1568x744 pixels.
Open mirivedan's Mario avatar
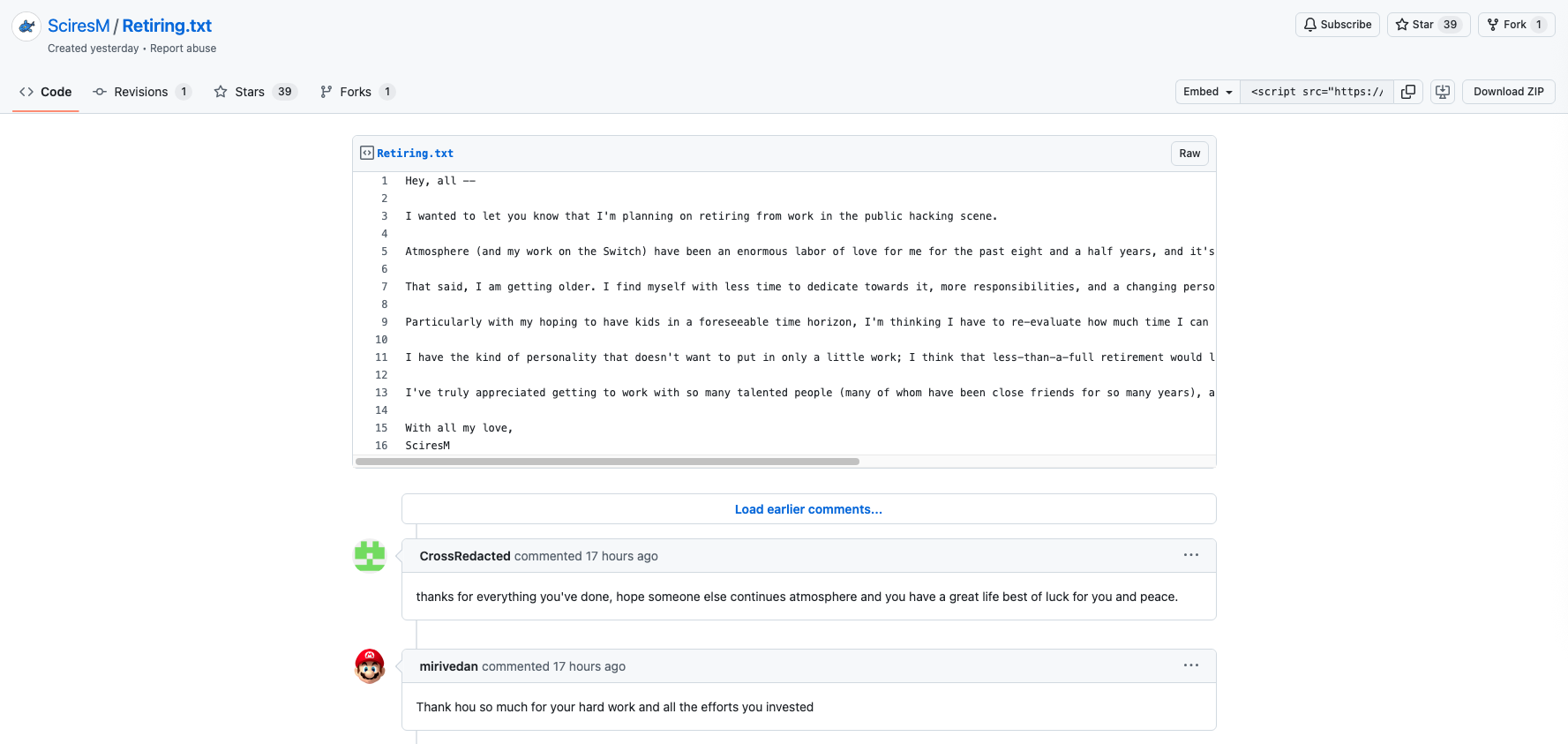click(x=370, y=666)
